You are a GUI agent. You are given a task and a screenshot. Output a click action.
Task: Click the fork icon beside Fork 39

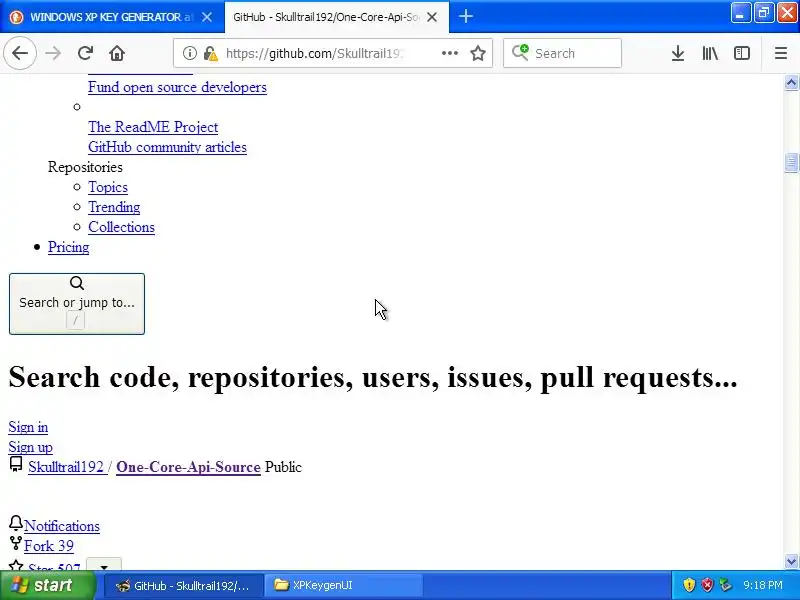[x=16, y=543]
